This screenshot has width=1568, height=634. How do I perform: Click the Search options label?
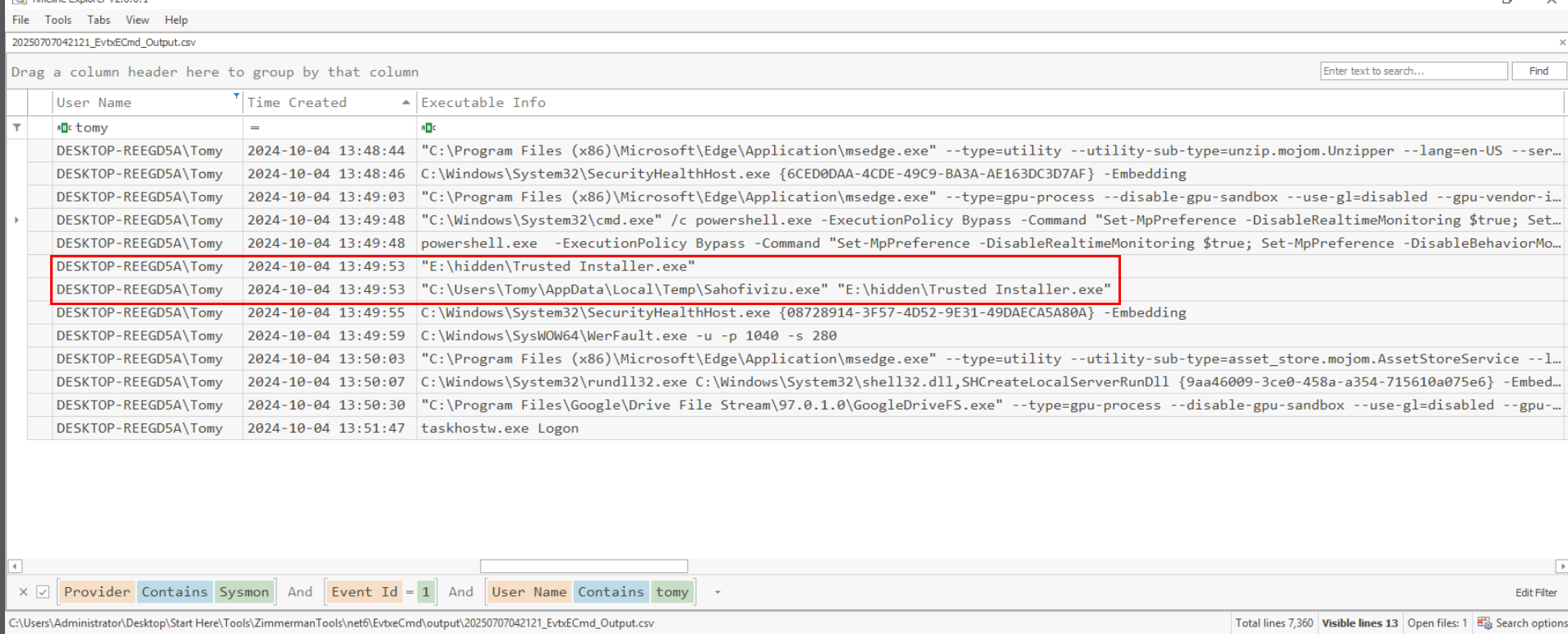click(x=1531, y=623)
